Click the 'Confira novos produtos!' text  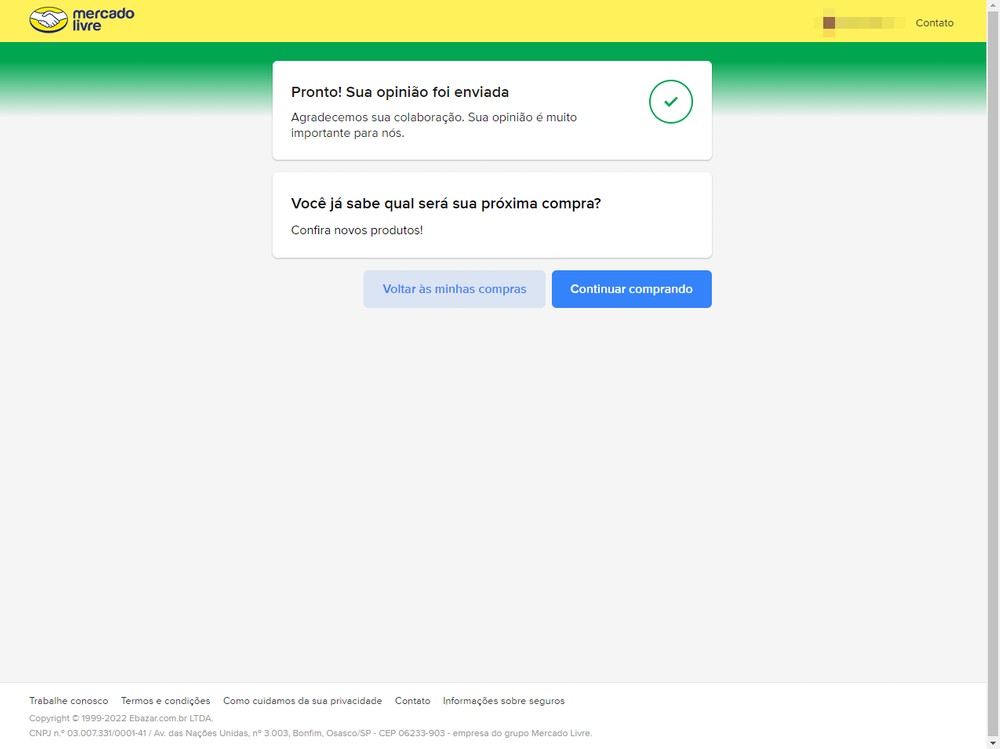[357, 230]
